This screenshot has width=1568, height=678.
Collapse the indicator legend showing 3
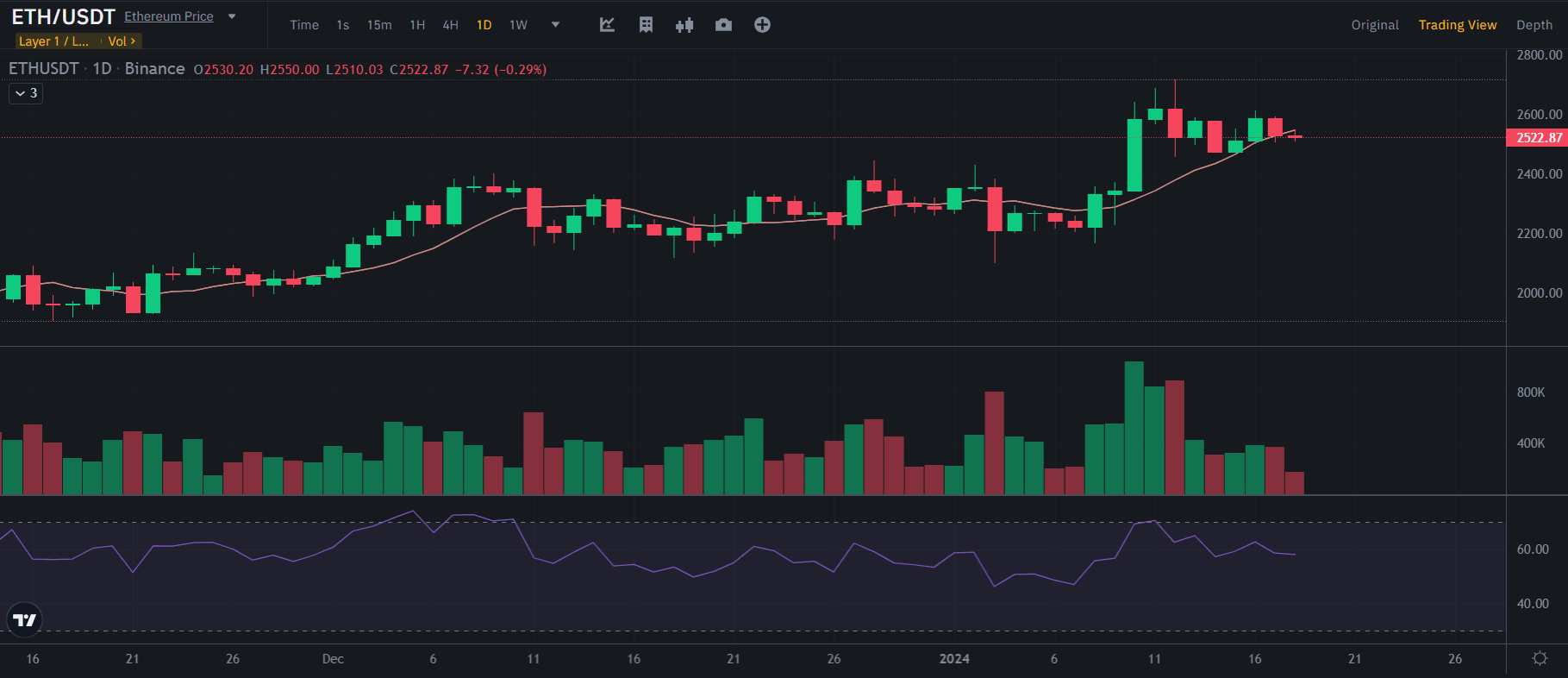pos(26,93)
